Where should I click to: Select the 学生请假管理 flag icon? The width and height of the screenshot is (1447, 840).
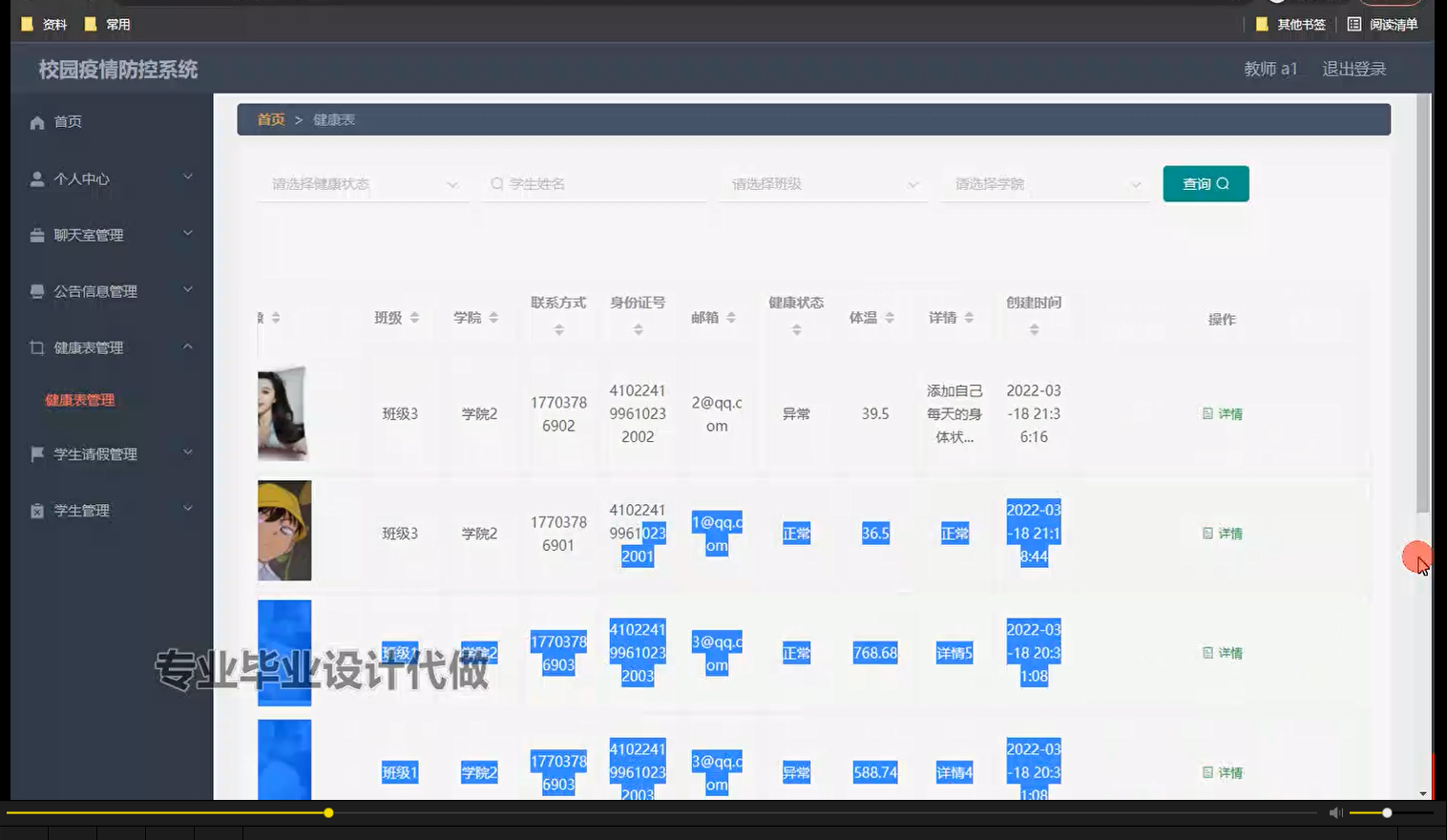point(35,453)
